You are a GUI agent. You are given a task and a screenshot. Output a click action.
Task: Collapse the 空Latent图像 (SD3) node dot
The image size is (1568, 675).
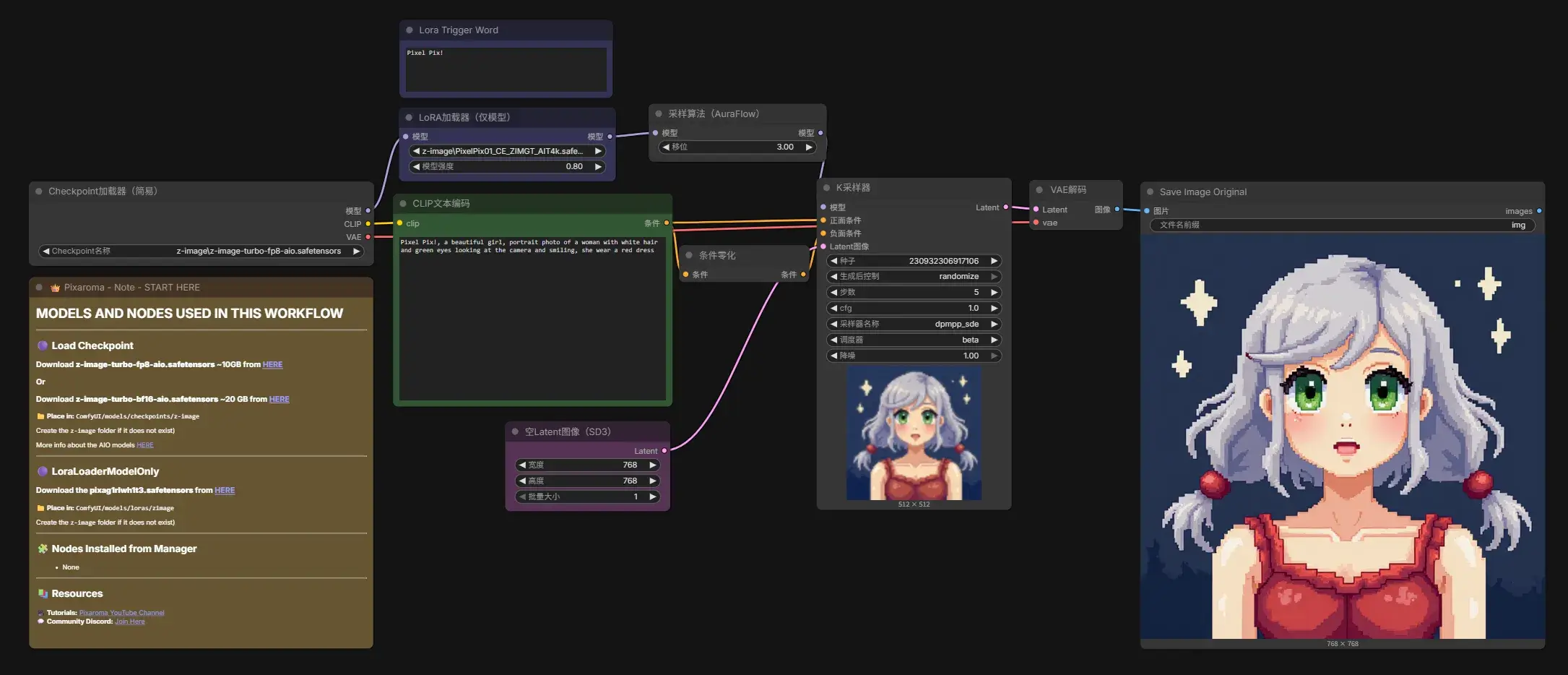coord(515,431)
